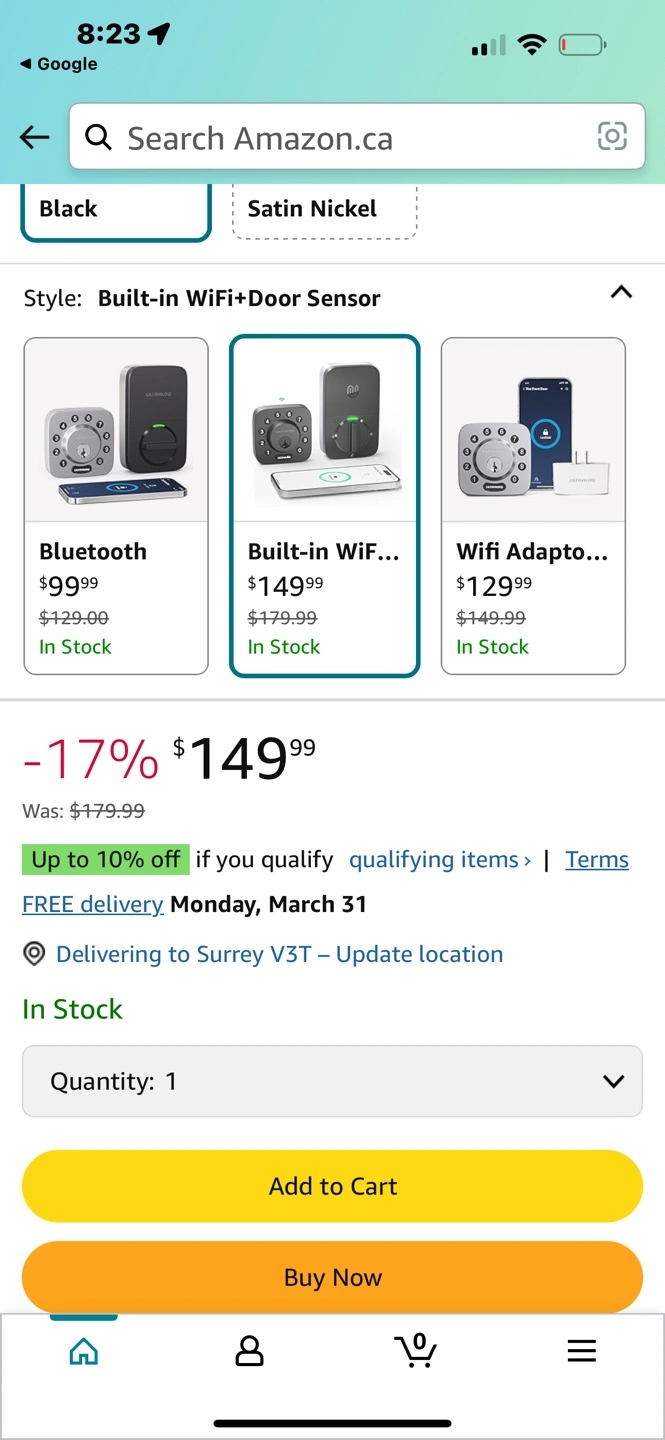Open the hamburger menu icon
665x1440 pixels.
(x=581, y=1352)
